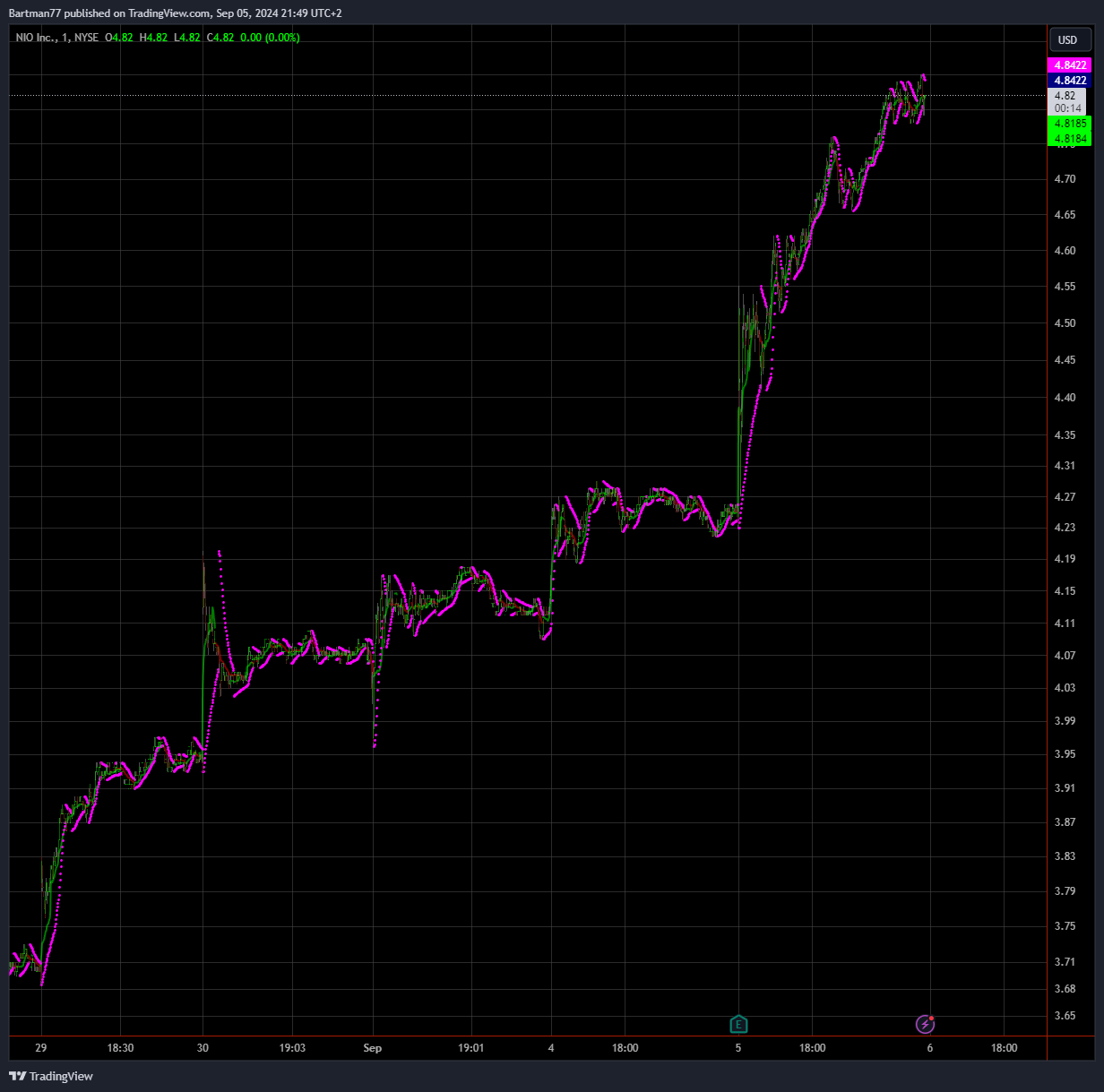Open the purple lightning events icon

click(924, 1024)
